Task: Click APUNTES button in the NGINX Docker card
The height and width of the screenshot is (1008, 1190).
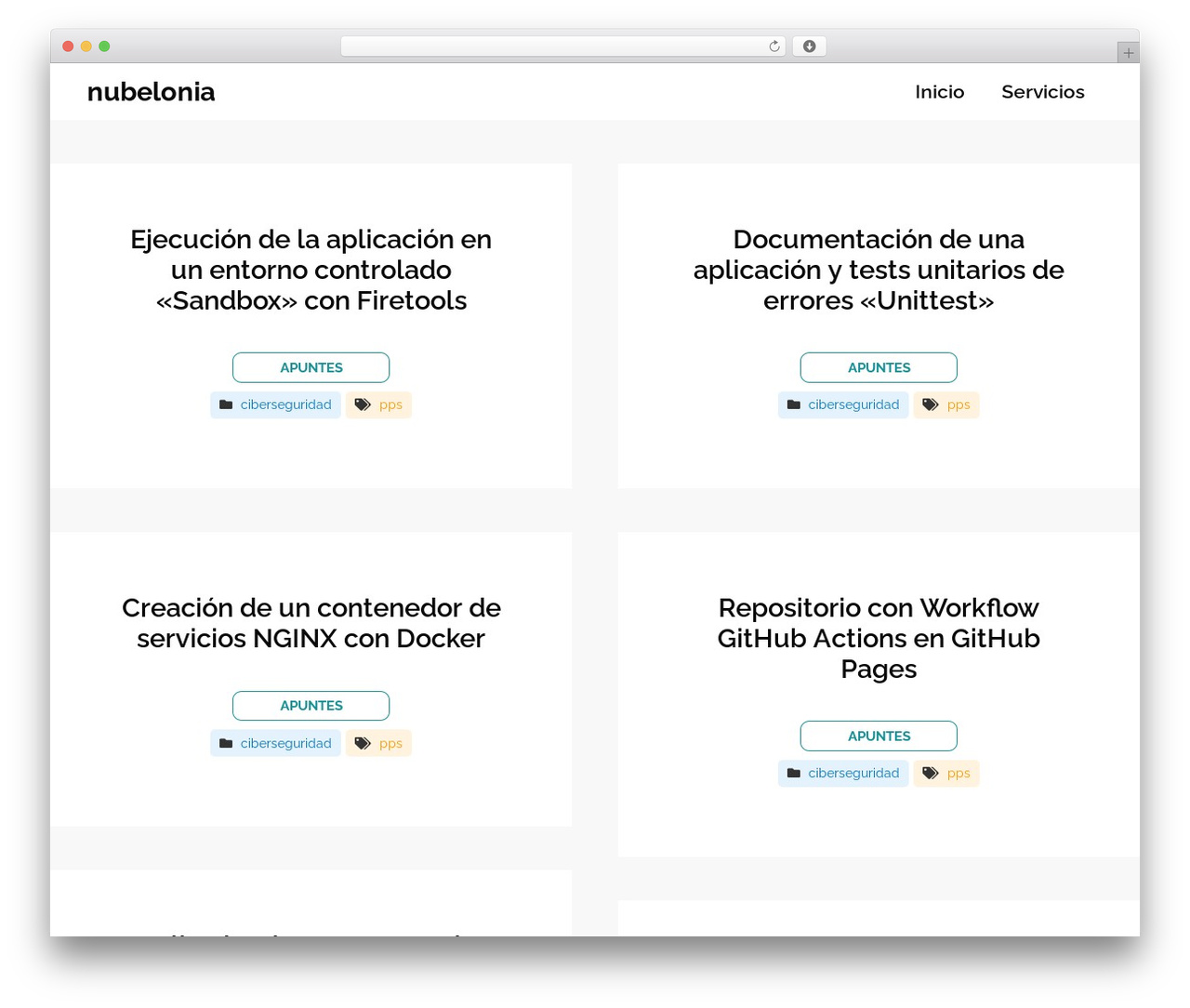Action: 311,706
